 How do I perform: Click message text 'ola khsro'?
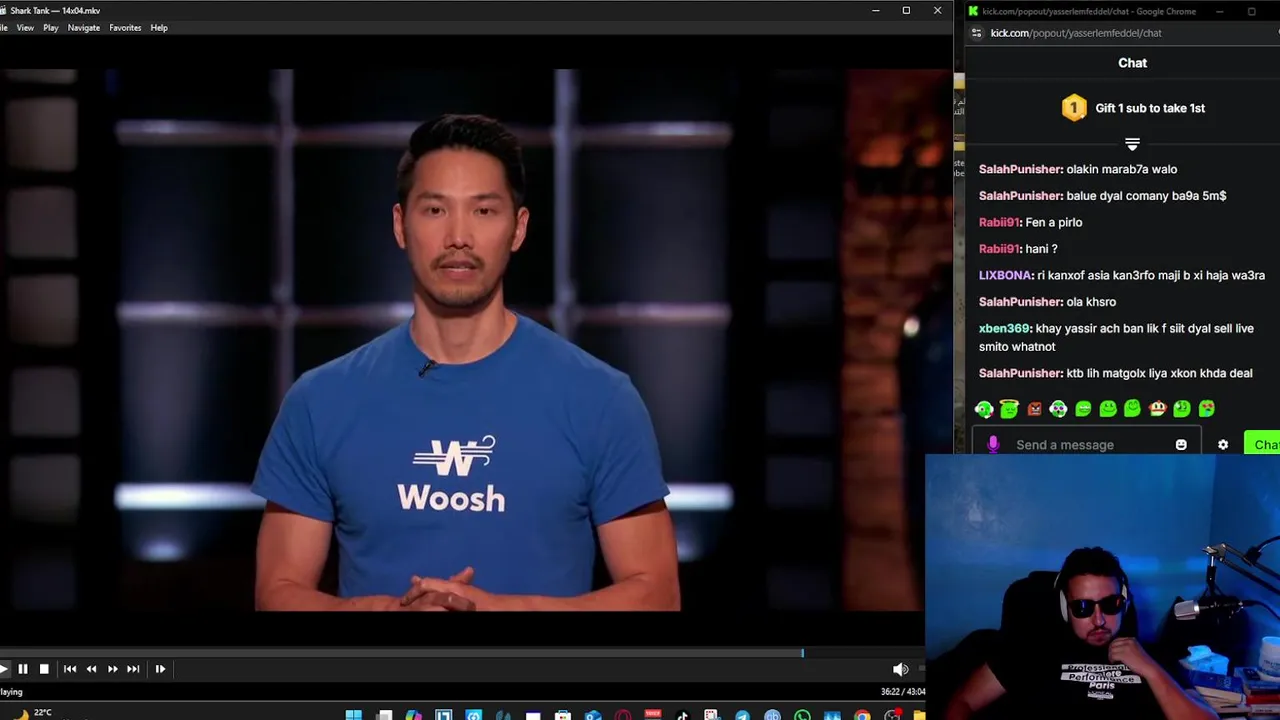coord(1091,302)
